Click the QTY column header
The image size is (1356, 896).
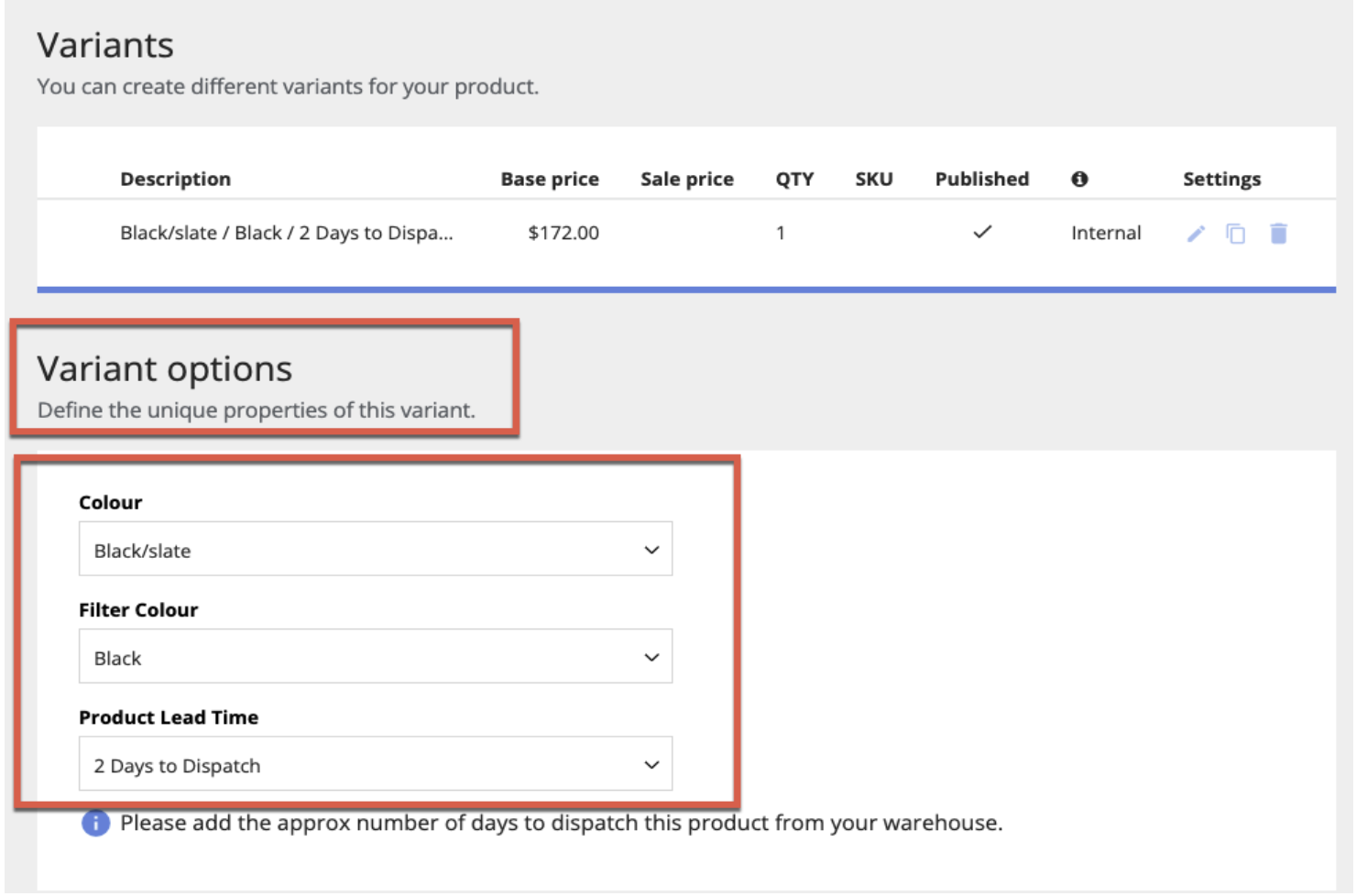point(794,179)
